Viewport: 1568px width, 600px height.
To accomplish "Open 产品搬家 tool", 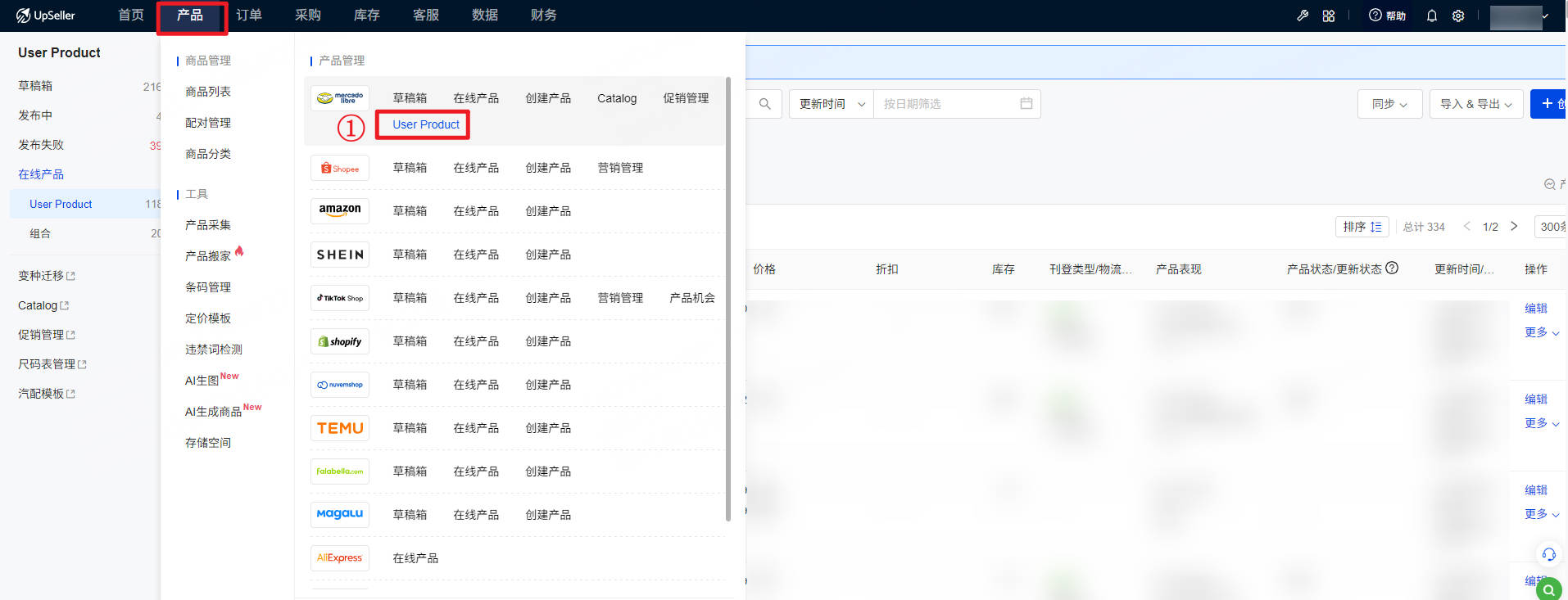I will (x=208, y=256).
